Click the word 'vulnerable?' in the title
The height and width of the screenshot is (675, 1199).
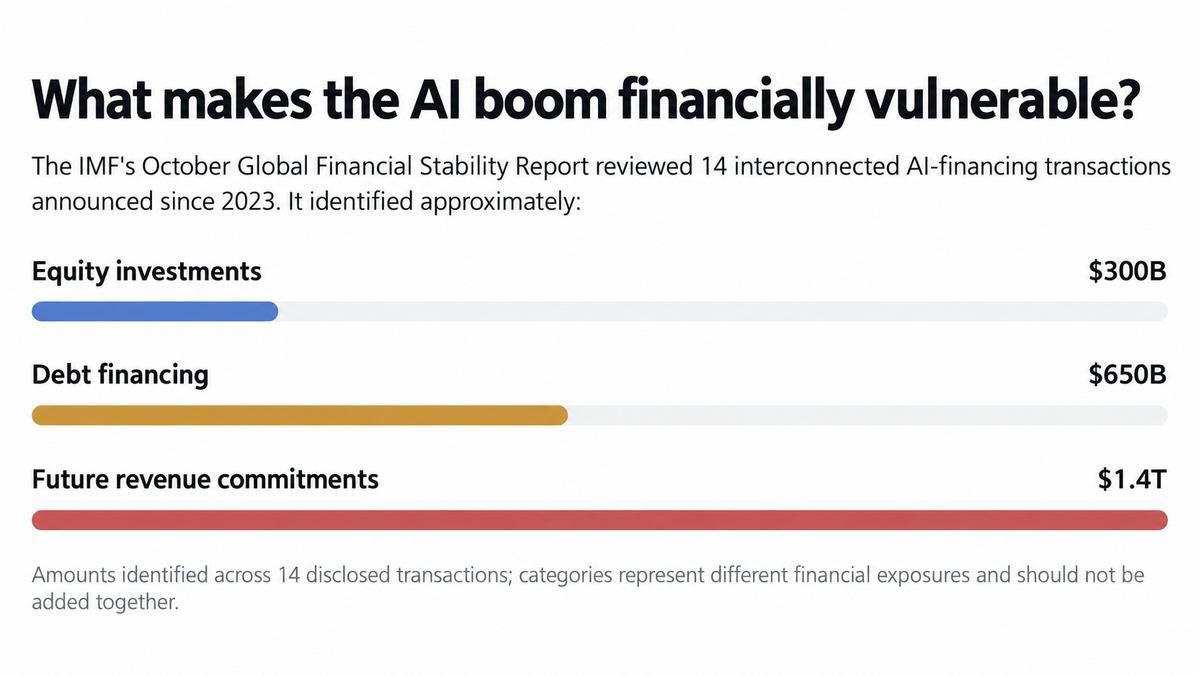[x=1002, y=101]
